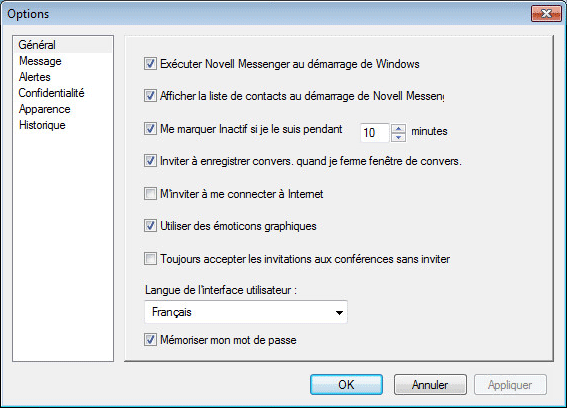
Task: Decrease inactive minutes with down arrow
Action: pyautogui.click(x=398, y=137)
